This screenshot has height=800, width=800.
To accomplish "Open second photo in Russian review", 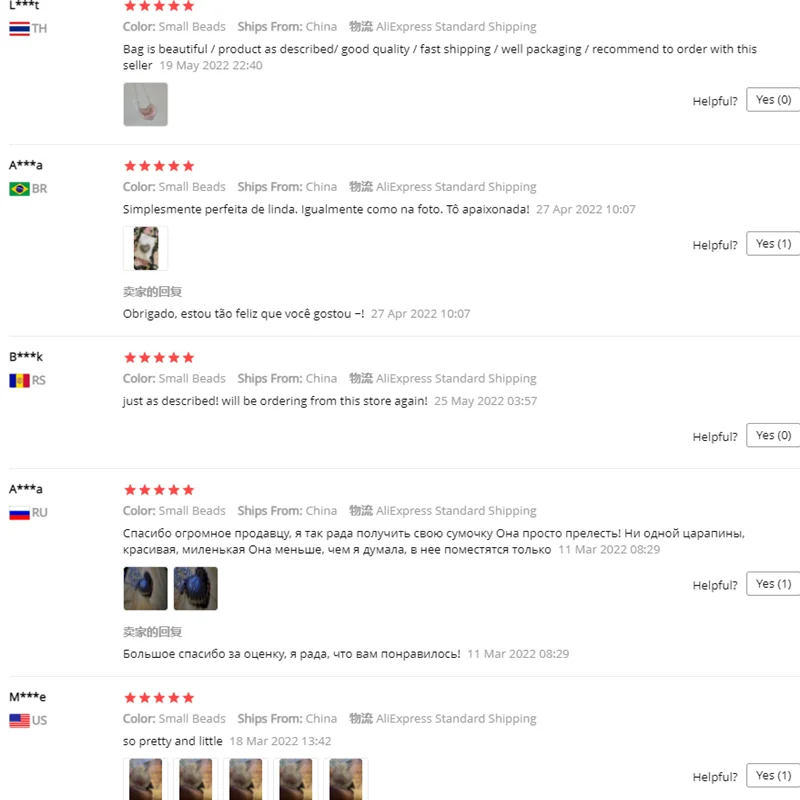I will 195,588.
